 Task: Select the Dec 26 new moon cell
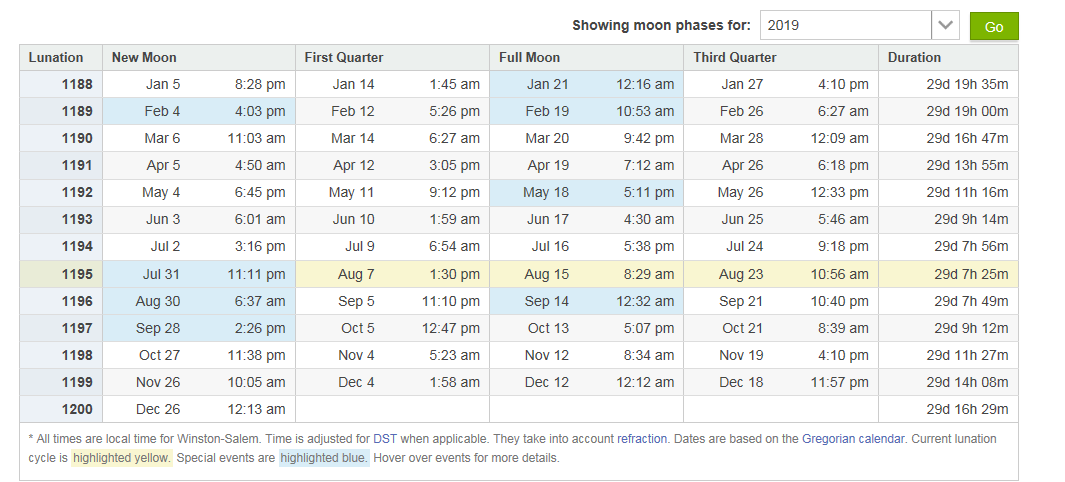[199, 409]
